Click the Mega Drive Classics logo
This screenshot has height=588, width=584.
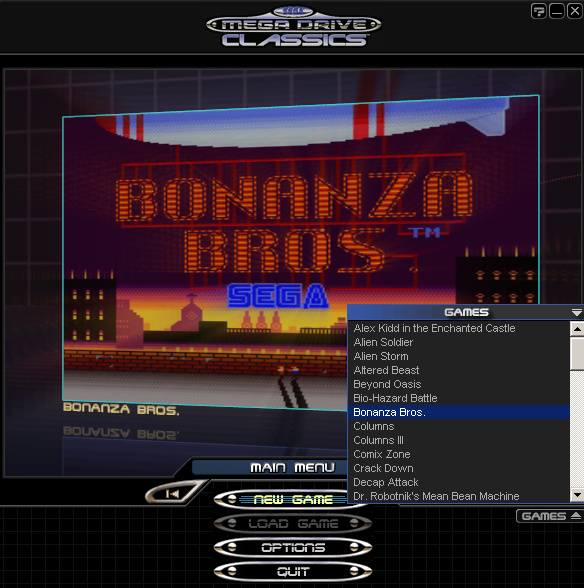tap(294, 26)
